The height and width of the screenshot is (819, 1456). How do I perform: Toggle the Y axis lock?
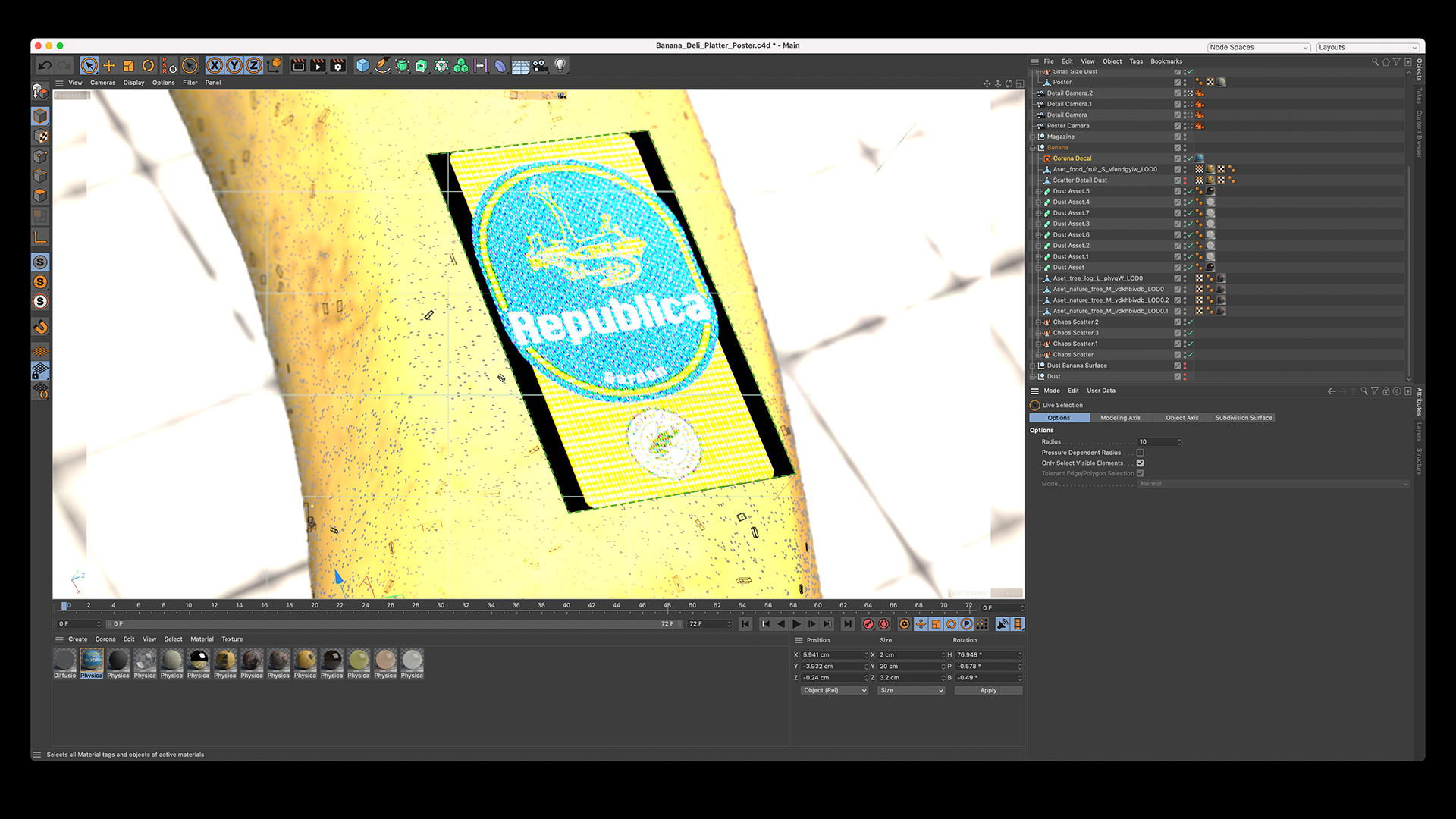coord(234,66)
